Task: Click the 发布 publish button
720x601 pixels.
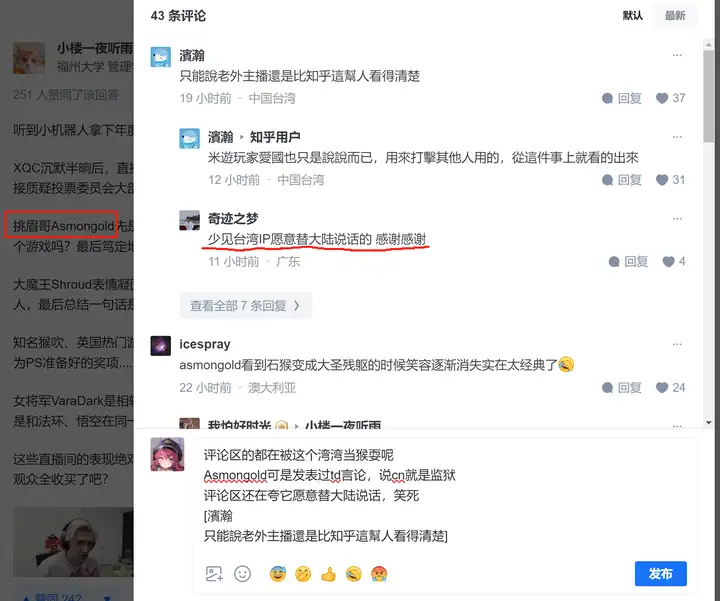Action: pyautogui.click(x=661, y=573)
